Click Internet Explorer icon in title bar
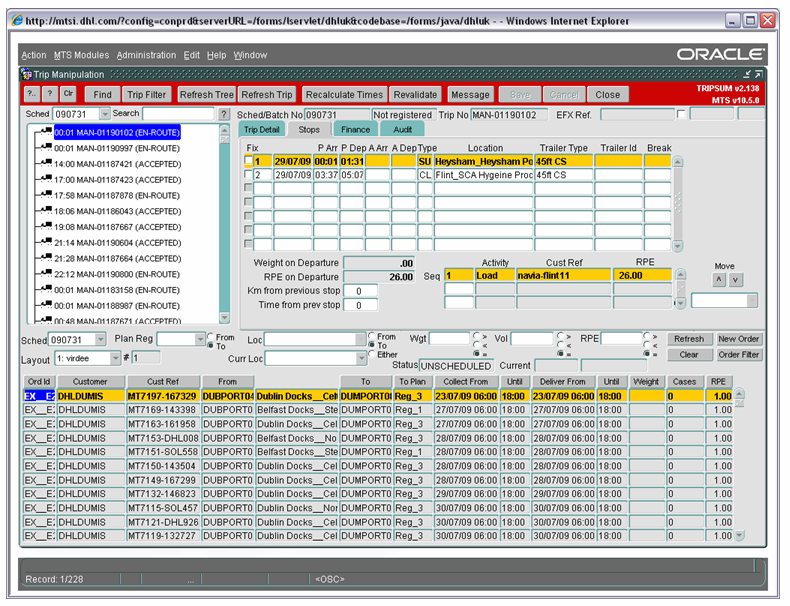Image resolution: width=790 pixels, height=606 pixels. [17, 21]
